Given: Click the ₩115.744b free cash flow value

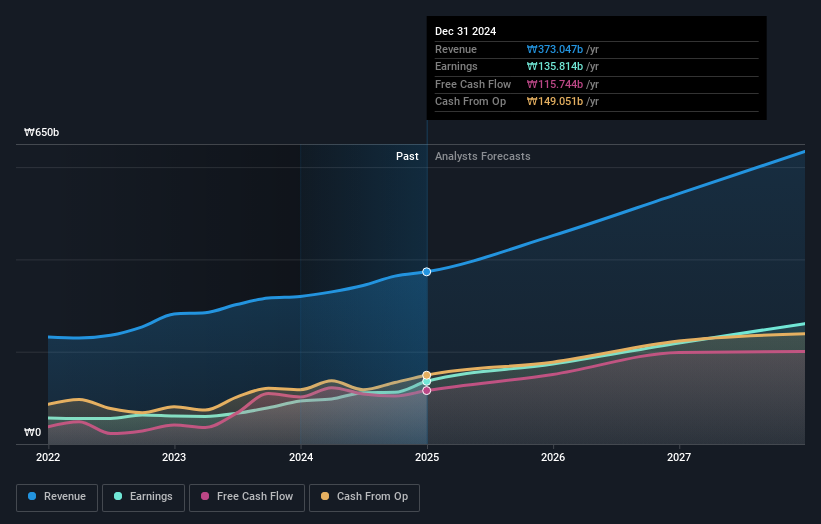Looking at the screenshot, I should click(x=555, y=84).
